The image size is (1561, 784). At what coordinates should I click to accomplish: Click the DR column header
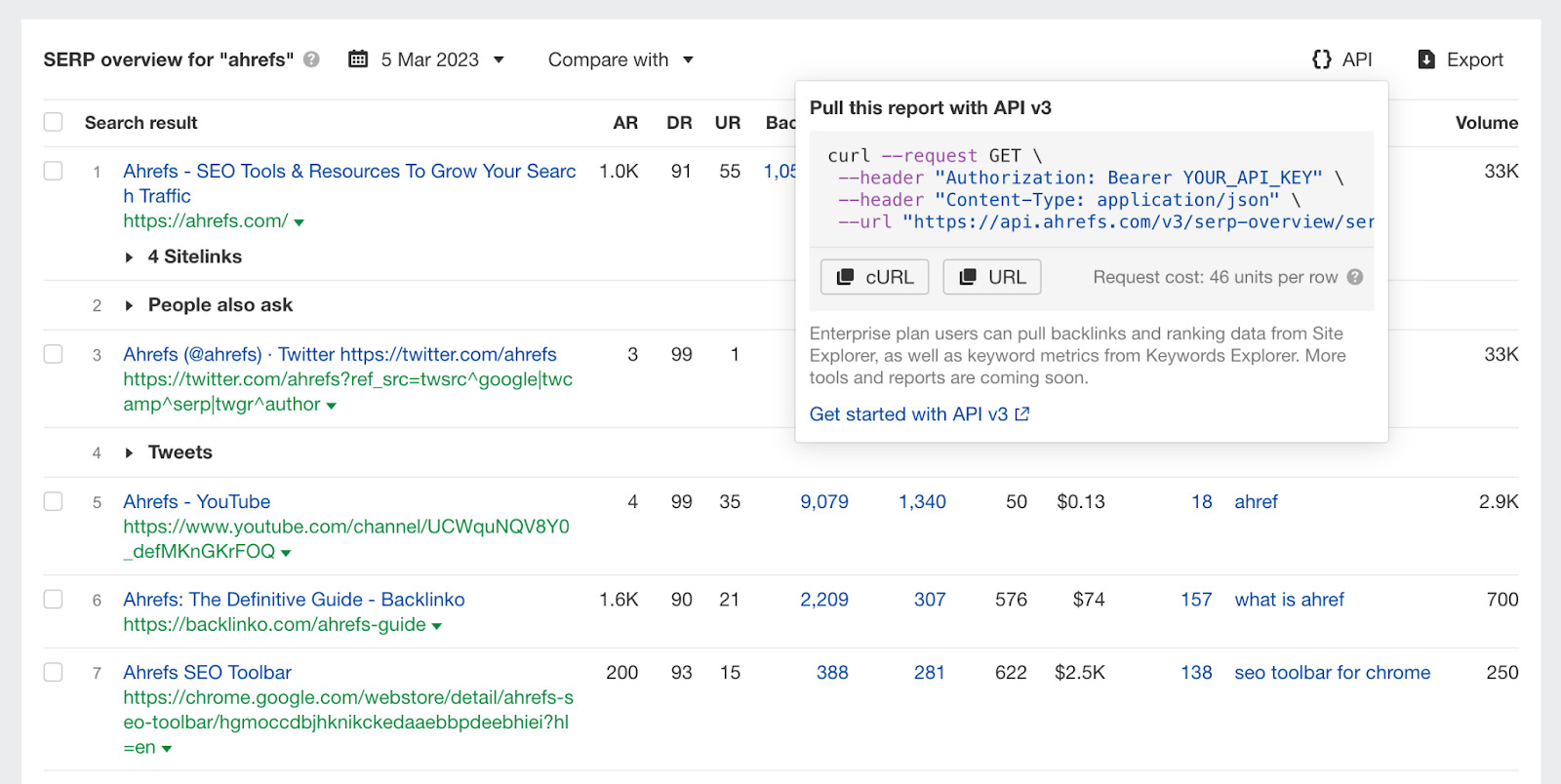click(679, 123)
